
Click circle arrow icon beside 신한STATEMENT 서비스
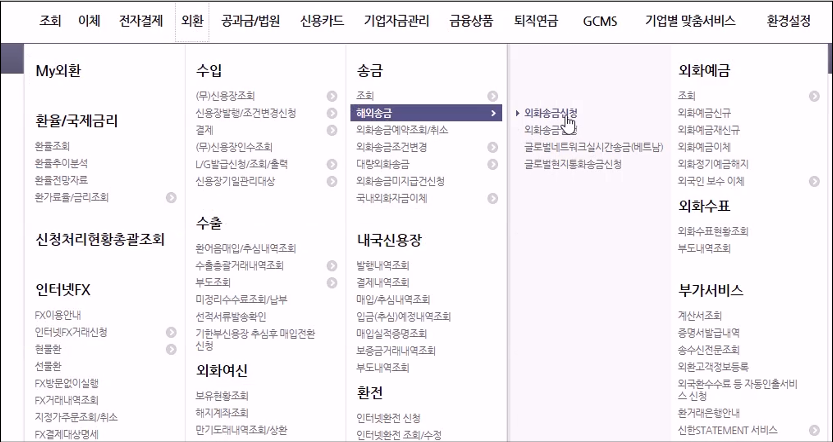(814, 430)
